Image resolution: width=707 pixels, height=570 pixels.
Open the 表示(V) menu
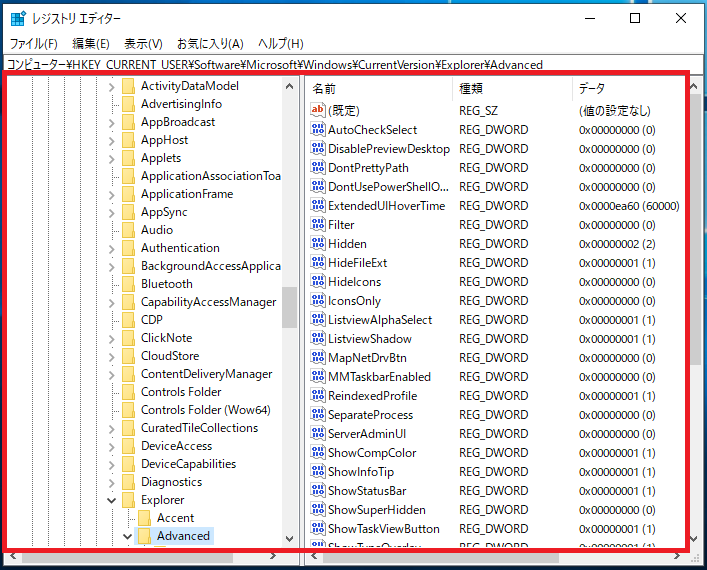(x=143, y=44)
